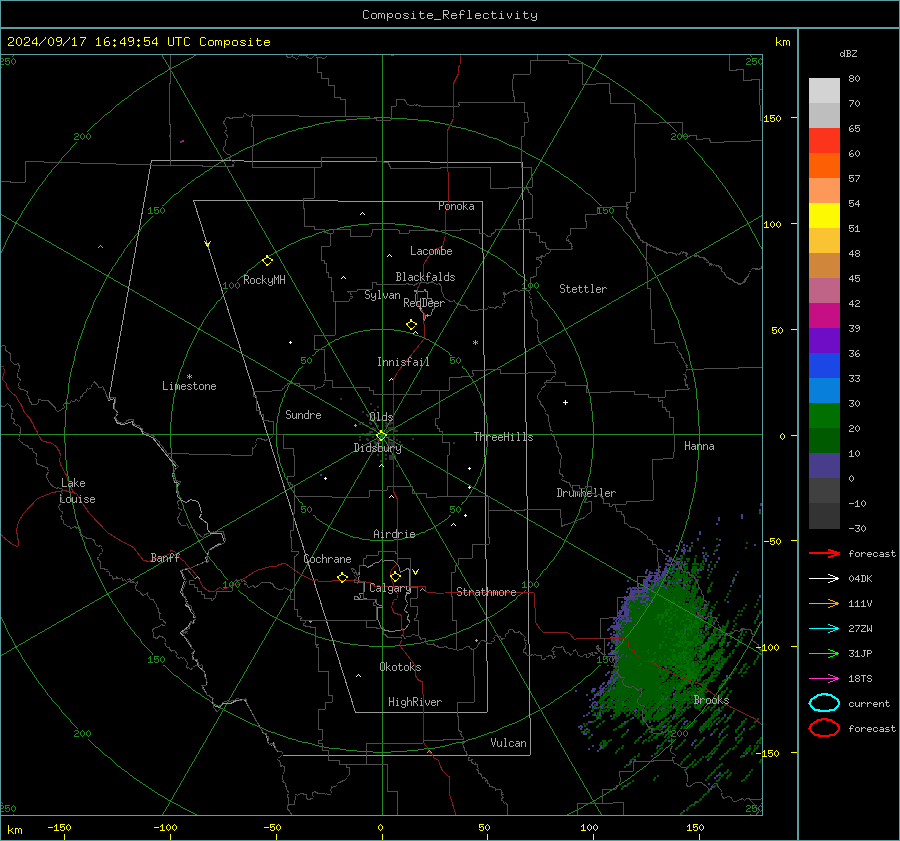The width and height of the screenshot is (900, 841).
Task: Click the asterisk marker east of Innisfail
Action: (475, 343)
